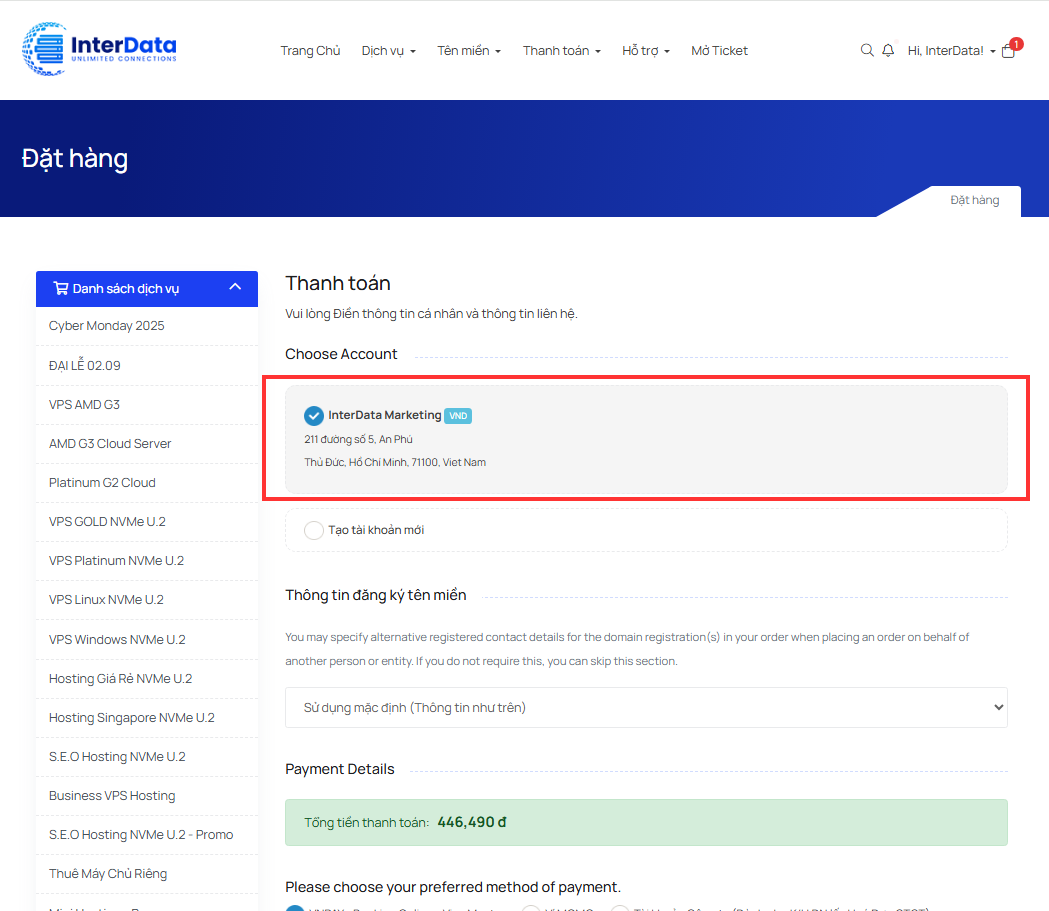Open VPS Windows NVMe U.2 category

(x=147, y=639)
